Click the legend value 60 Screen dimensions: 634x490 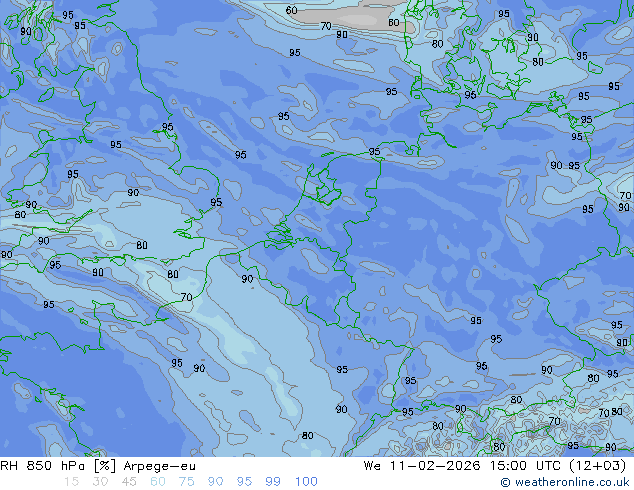point(158,482)
